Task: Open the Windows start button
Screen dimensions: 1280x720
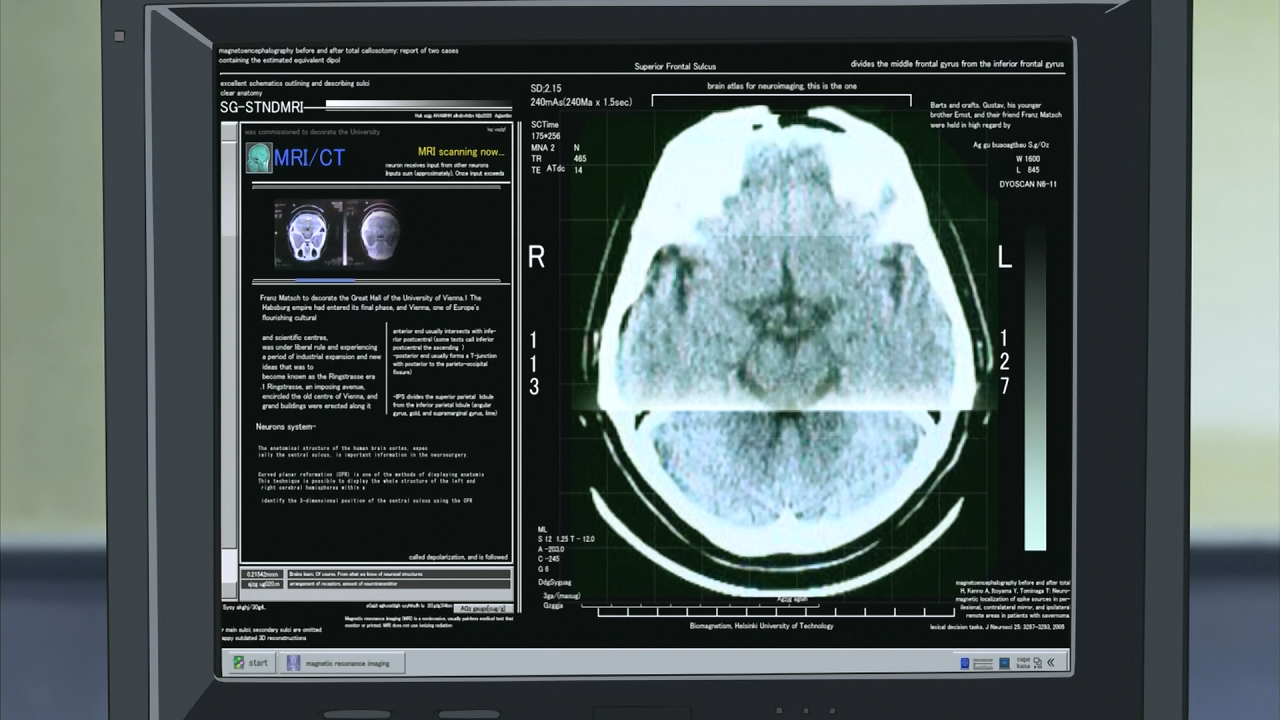Action: (x=250, y=662)
